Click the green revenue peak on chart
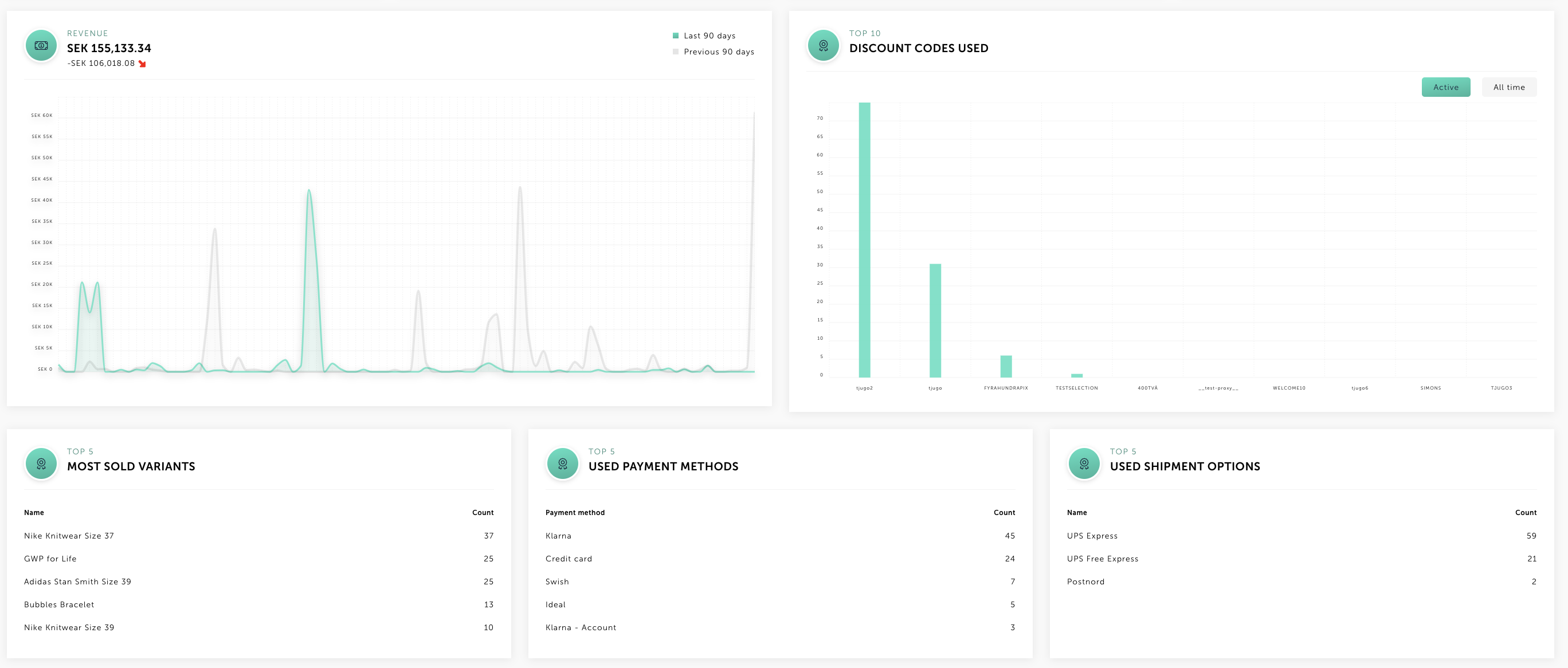Image resolution: width=1568 pixels, height=668 pixels. (309, 192)
